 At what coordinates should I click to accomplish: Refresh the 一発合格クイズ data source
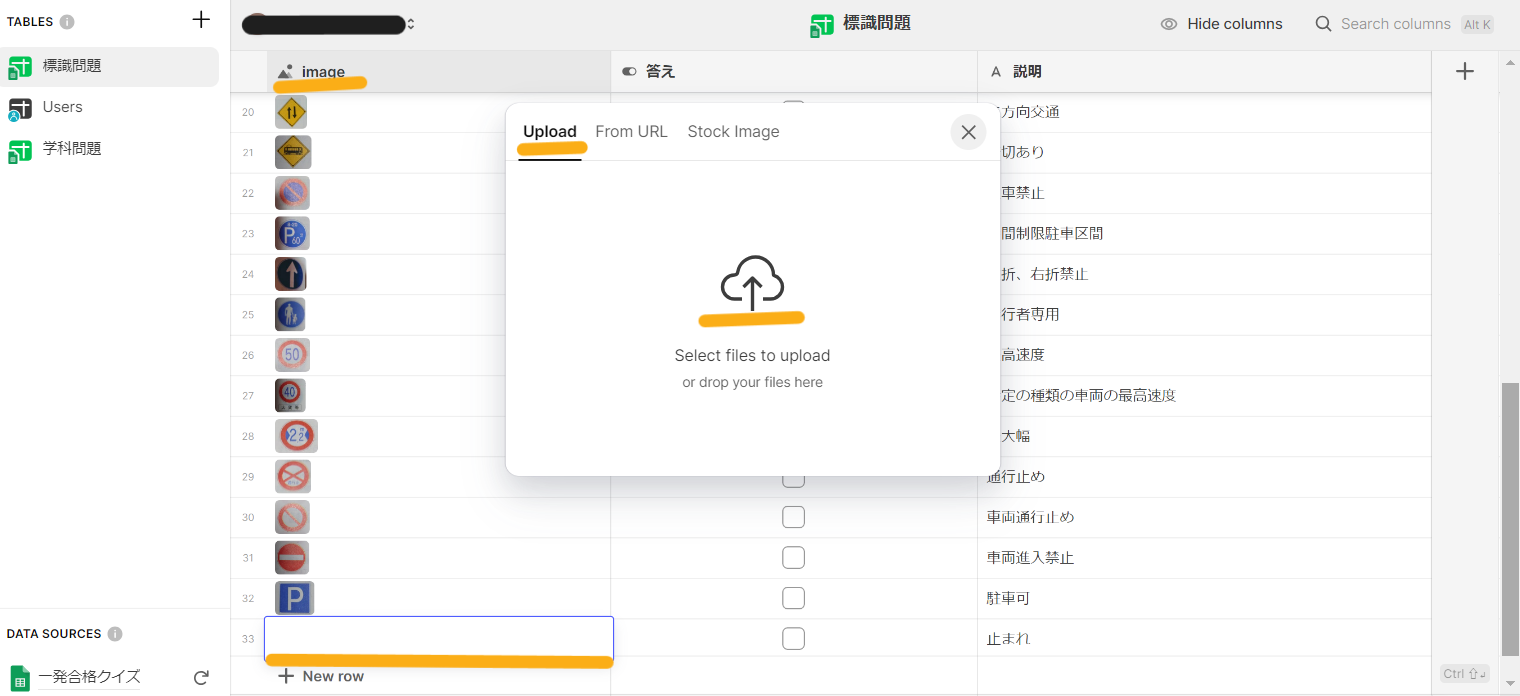(201, 678)
